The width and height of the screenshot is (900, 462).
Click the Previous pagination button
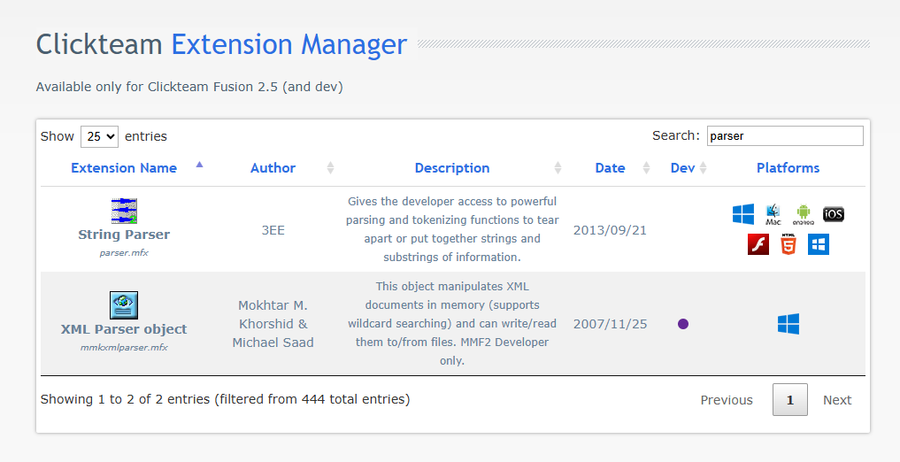point(726,400)
